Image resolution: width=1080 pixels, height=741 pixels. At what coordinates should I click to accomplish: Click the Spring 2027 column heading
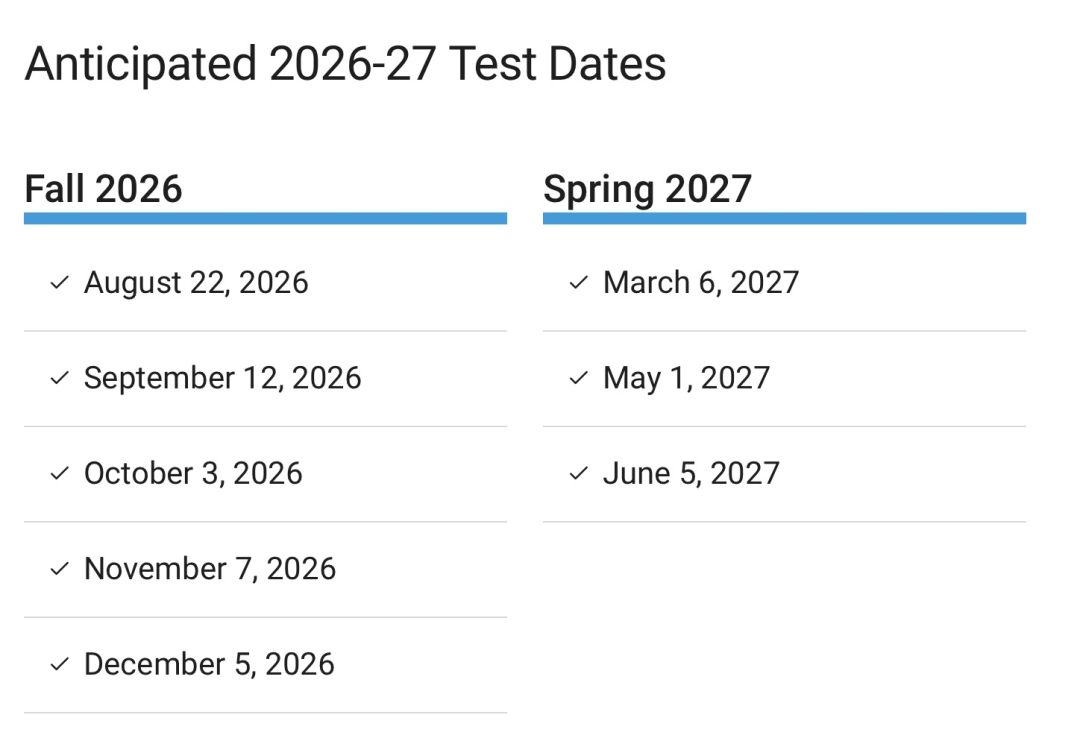click(x=647, y=189)
